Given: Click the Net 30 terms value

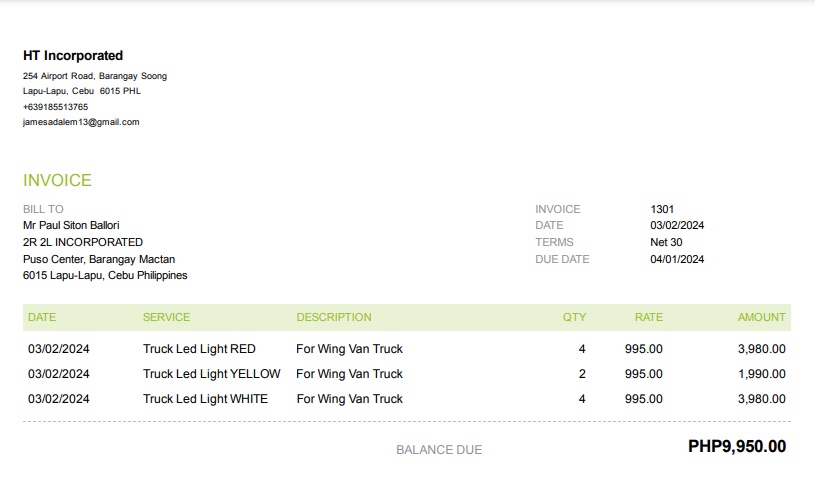Looking at the screenshot, I should click(666, 242).
